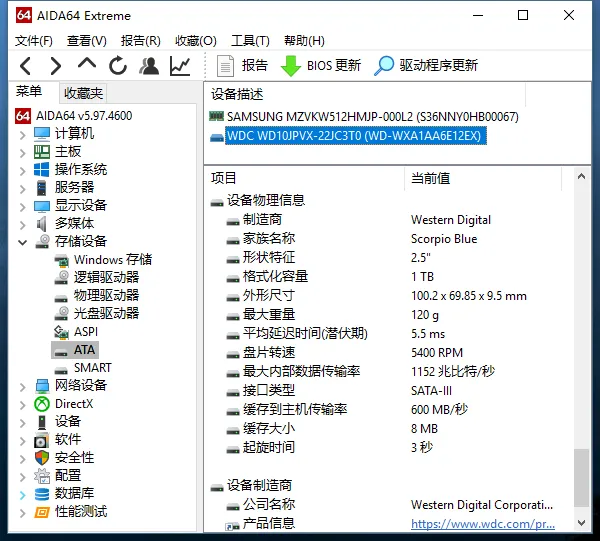Click the 报告 report toolbar button
Image resolution: width=600 pixels, height=541 pixels.
(242, 66)
